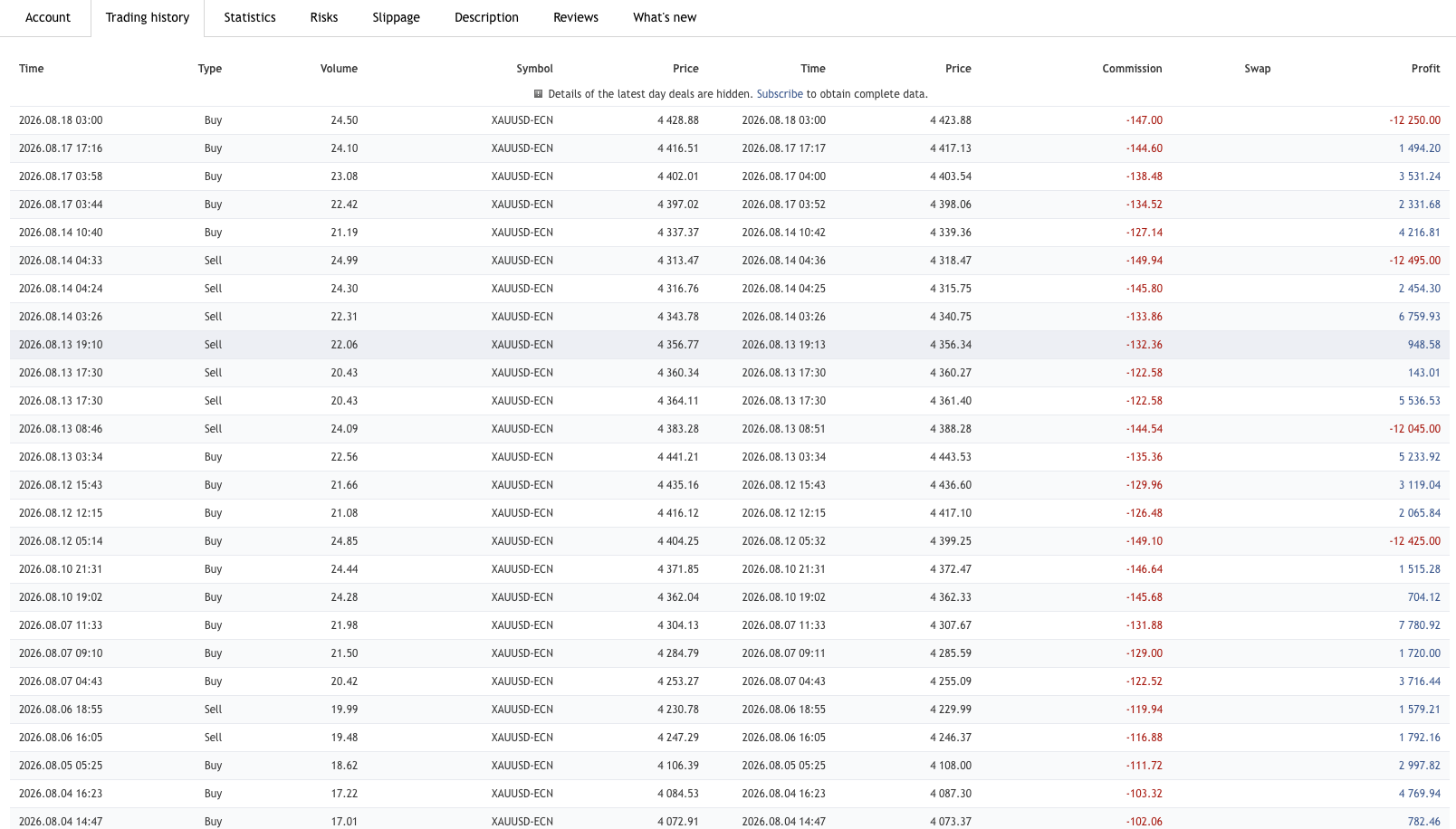Click the 21.66 volume cell
Image resolution: width=1456 pixels, height=829 pixels.
344,485
